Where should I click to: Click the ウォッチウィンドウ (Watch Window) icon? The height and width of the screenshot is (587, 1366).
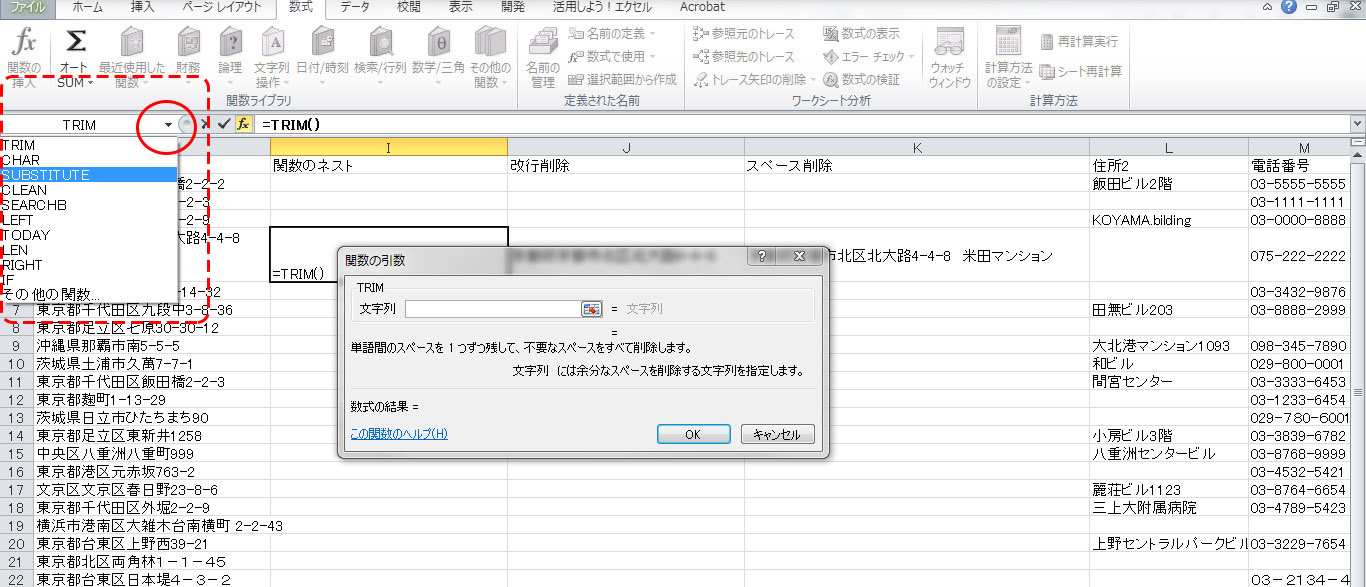(949, 45)
